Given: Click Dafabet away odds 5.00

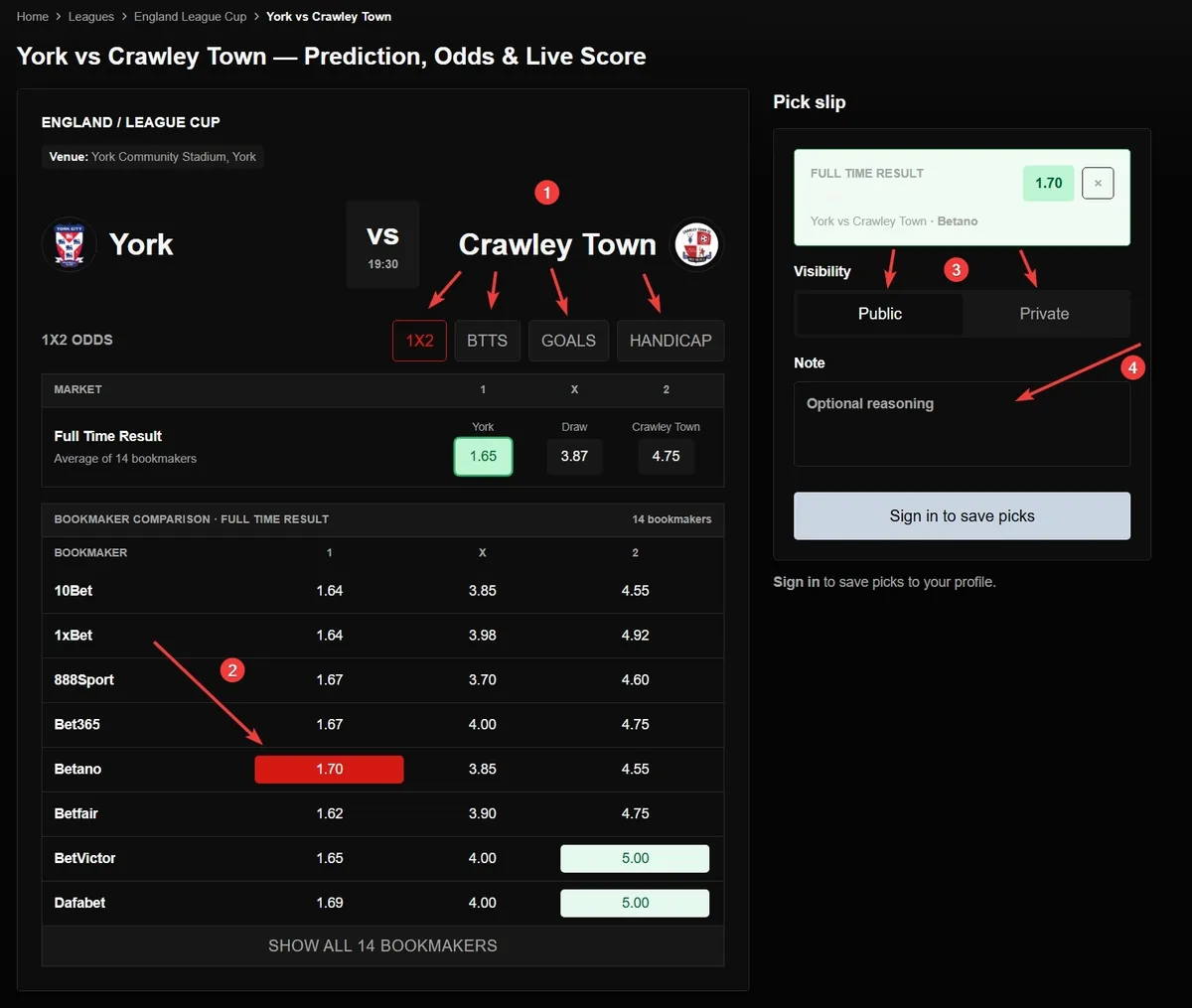Looking at the screenshot, I should click(635, 904).
